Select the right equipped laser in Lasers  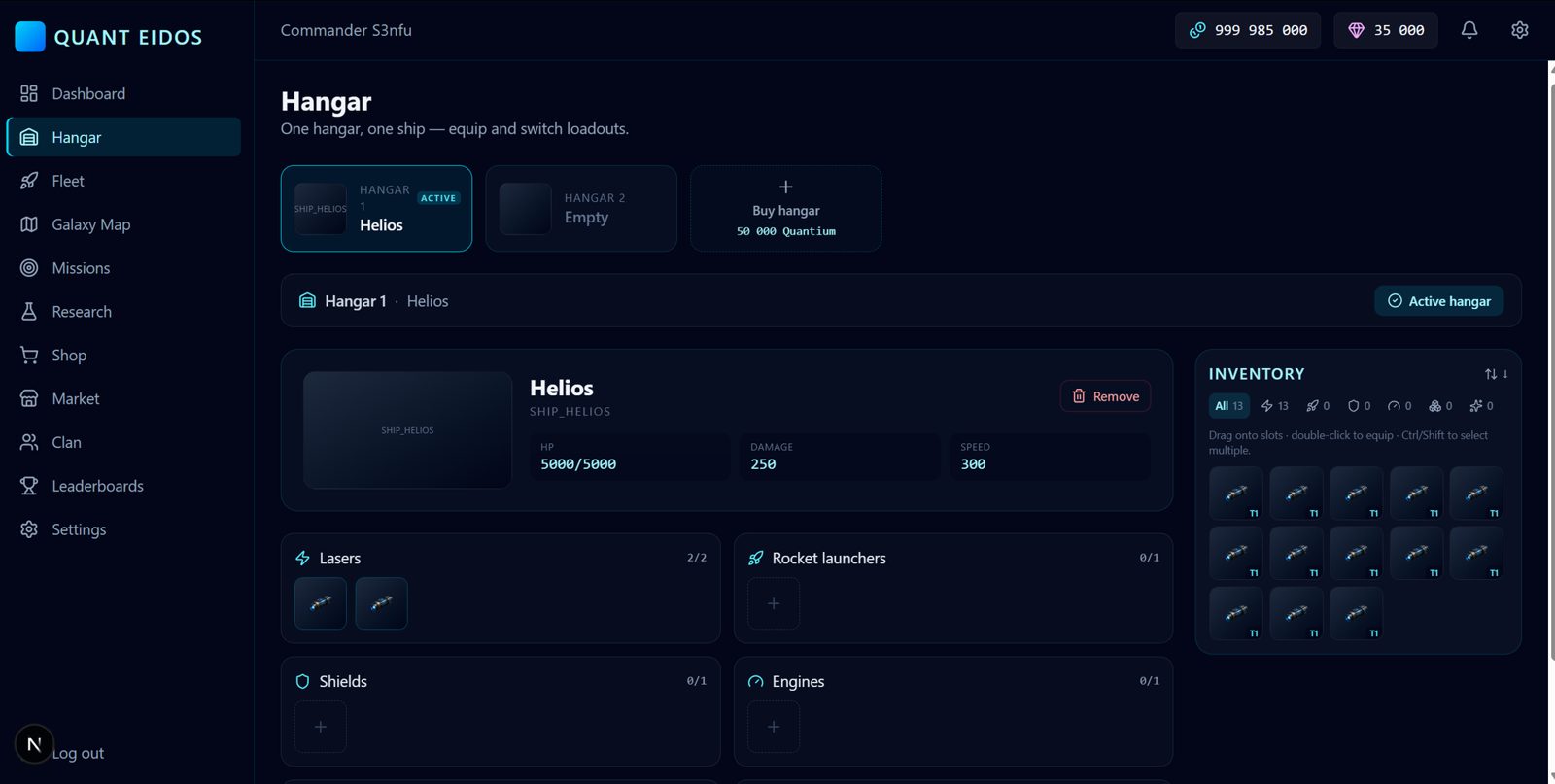(382, 603)
